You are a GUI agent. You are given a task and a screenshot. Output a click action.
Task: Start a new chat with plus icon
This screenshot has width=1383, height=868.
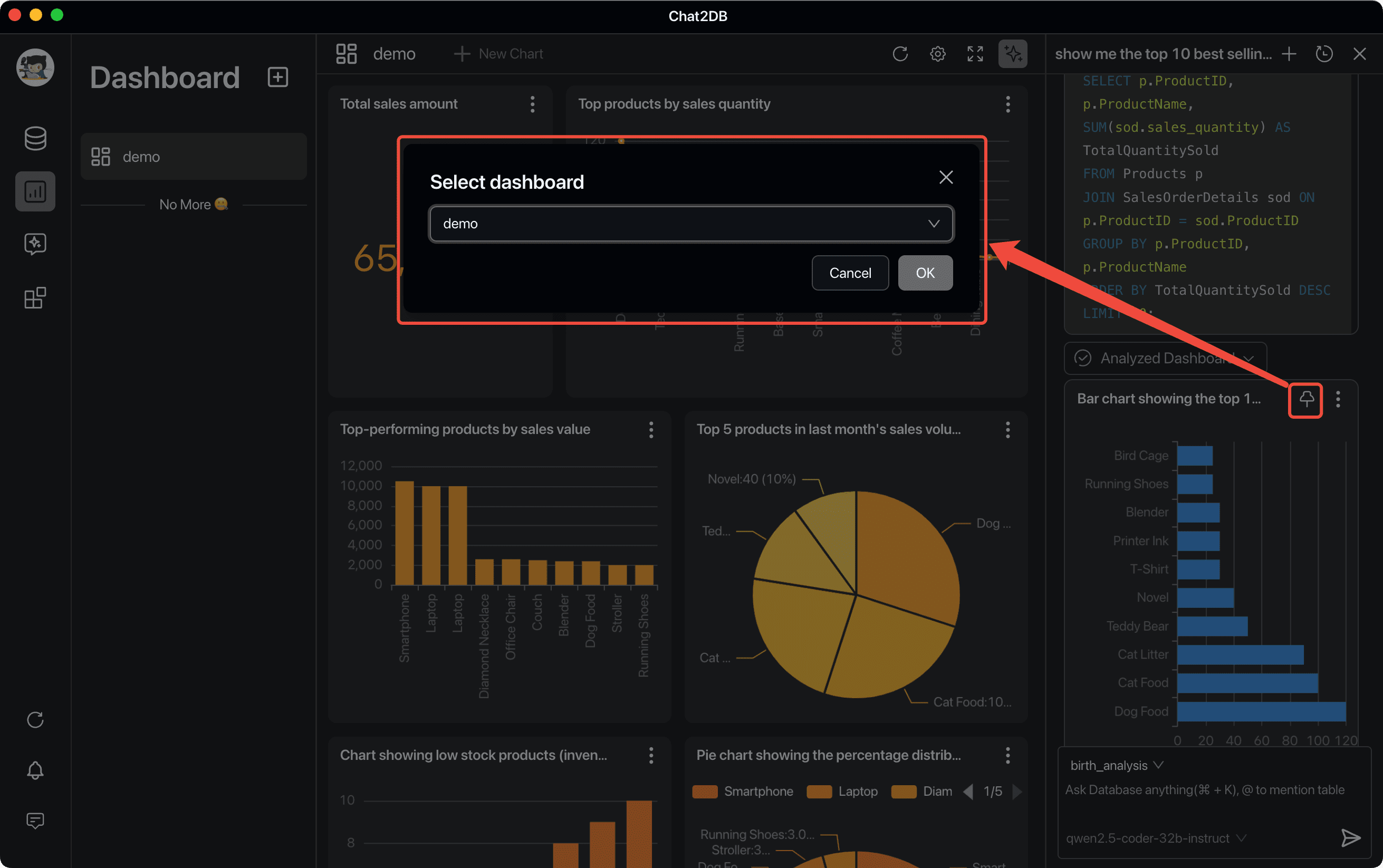coord(1289,54)
